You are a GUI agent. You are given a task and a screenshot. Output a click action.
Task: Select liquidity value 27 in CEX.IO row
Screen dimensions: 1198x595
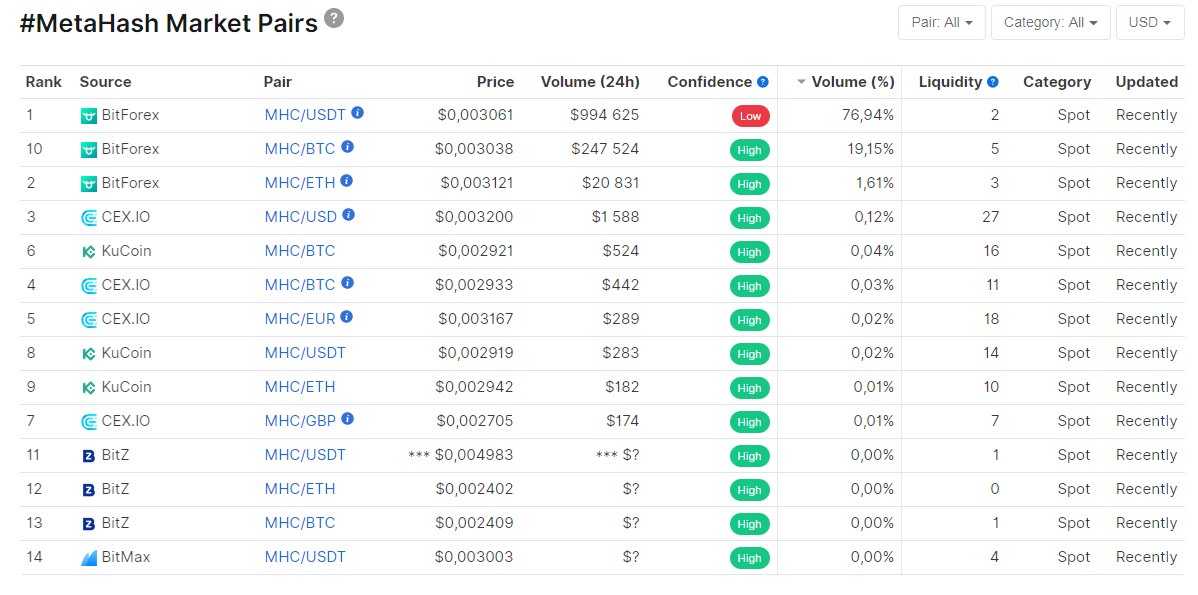click(x=990, y=216)
